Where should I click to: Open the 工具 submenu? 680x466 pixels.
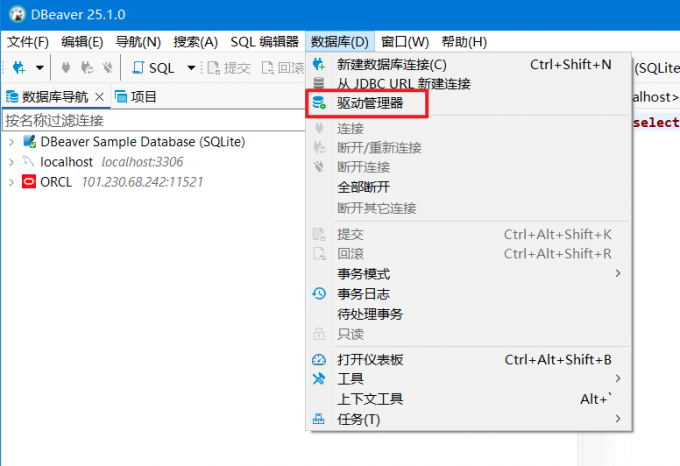click(469, 379)
